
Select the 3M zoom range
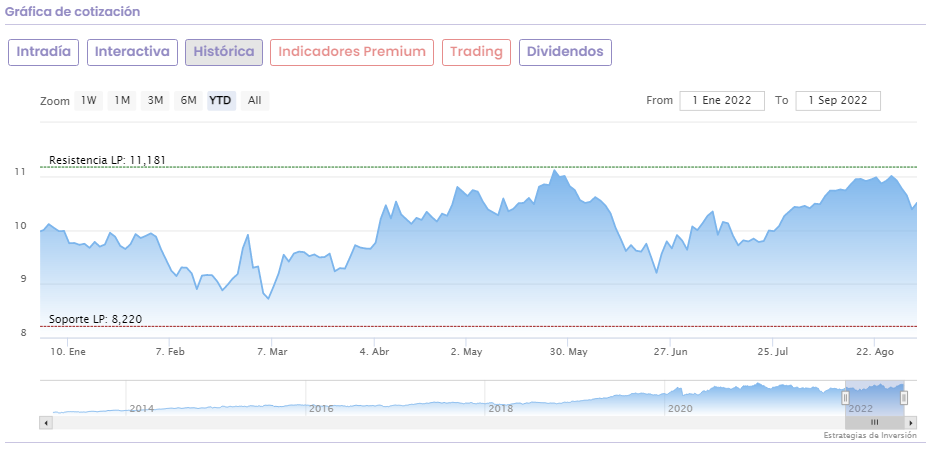(155, 100)
